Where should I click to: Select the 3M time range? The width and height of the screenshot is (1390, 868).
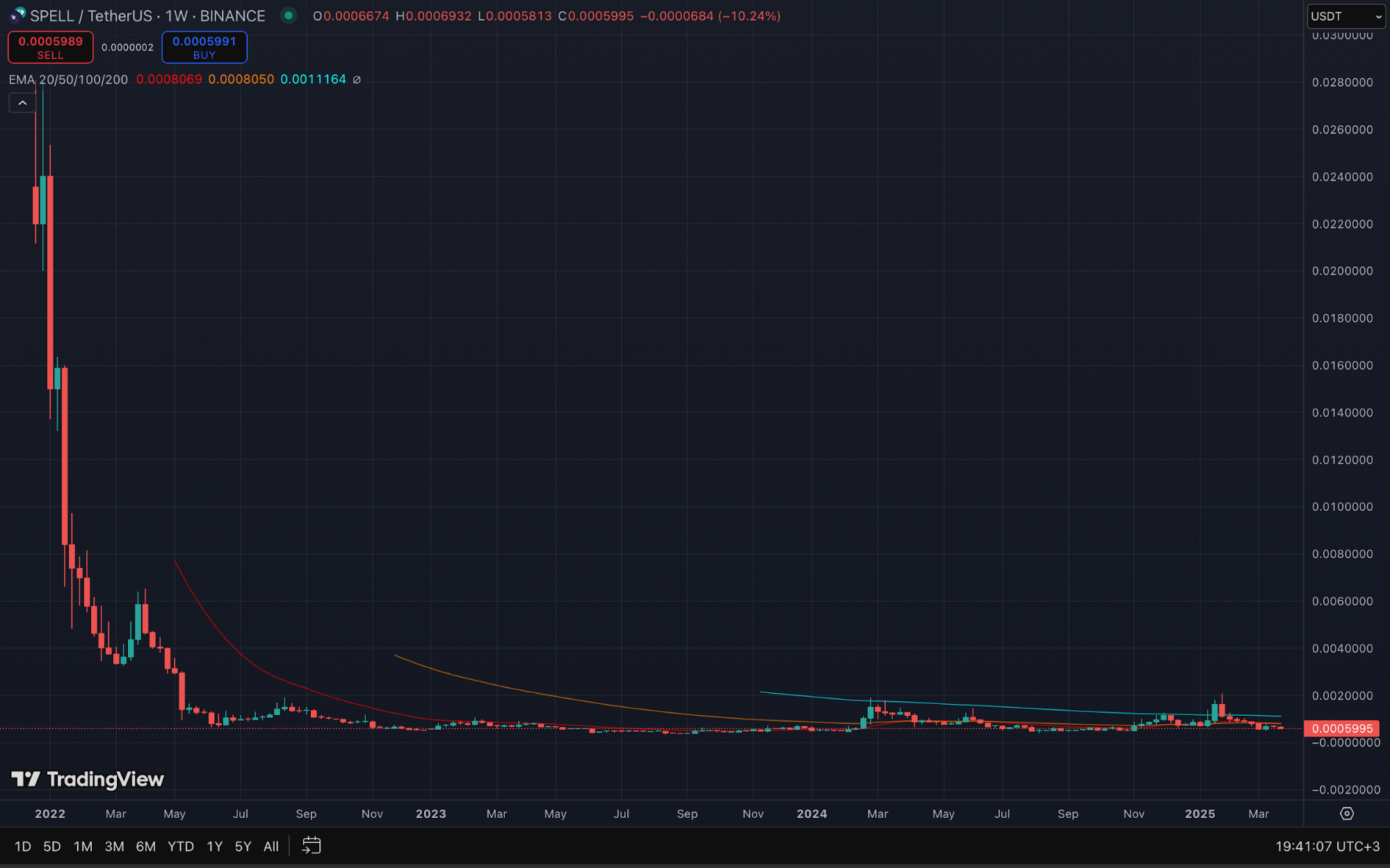(114, 846)
